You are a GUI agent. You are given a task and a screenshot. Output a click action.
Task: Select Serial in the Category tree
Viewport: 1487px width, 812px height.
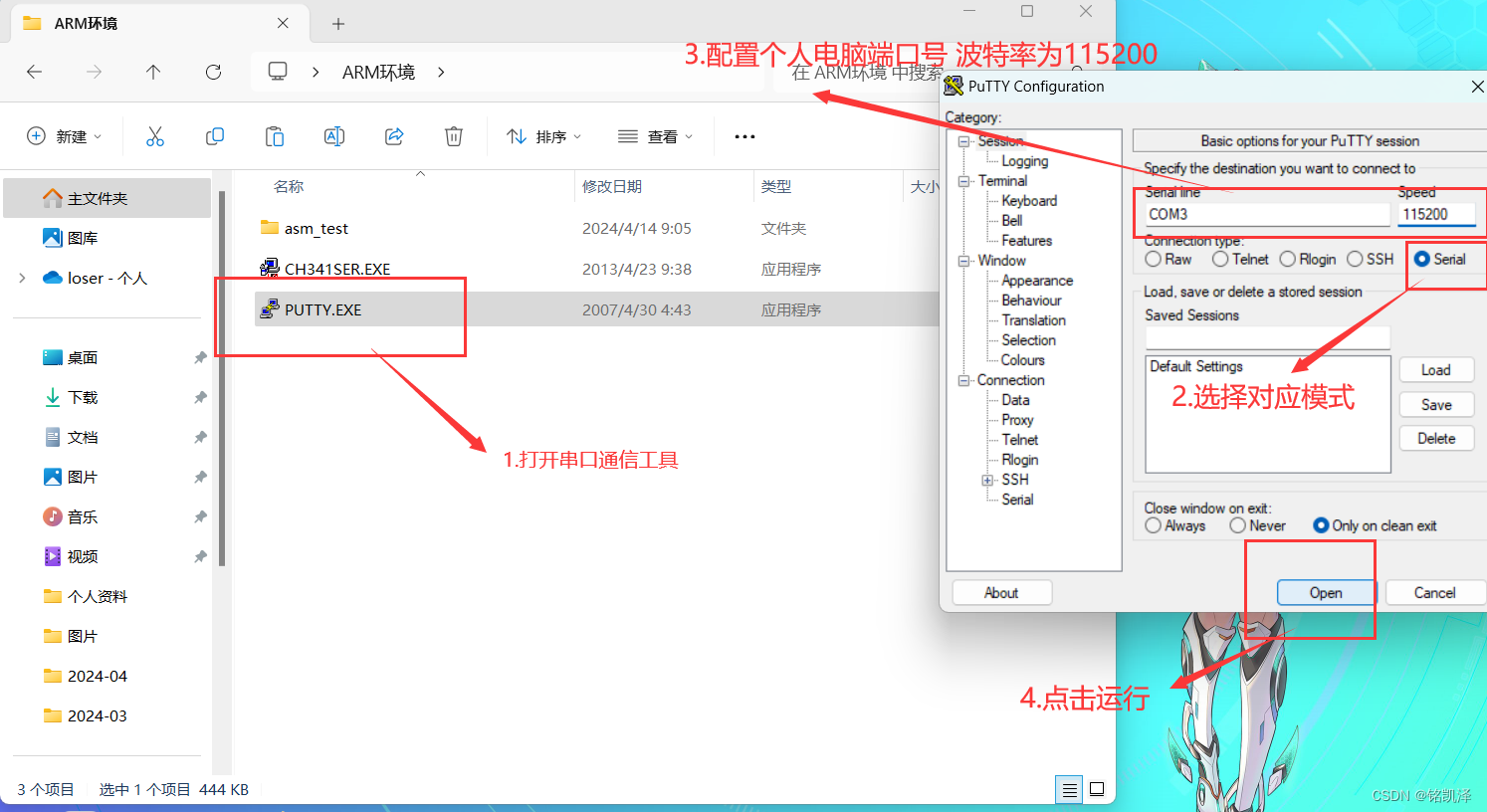(1017, 499)
